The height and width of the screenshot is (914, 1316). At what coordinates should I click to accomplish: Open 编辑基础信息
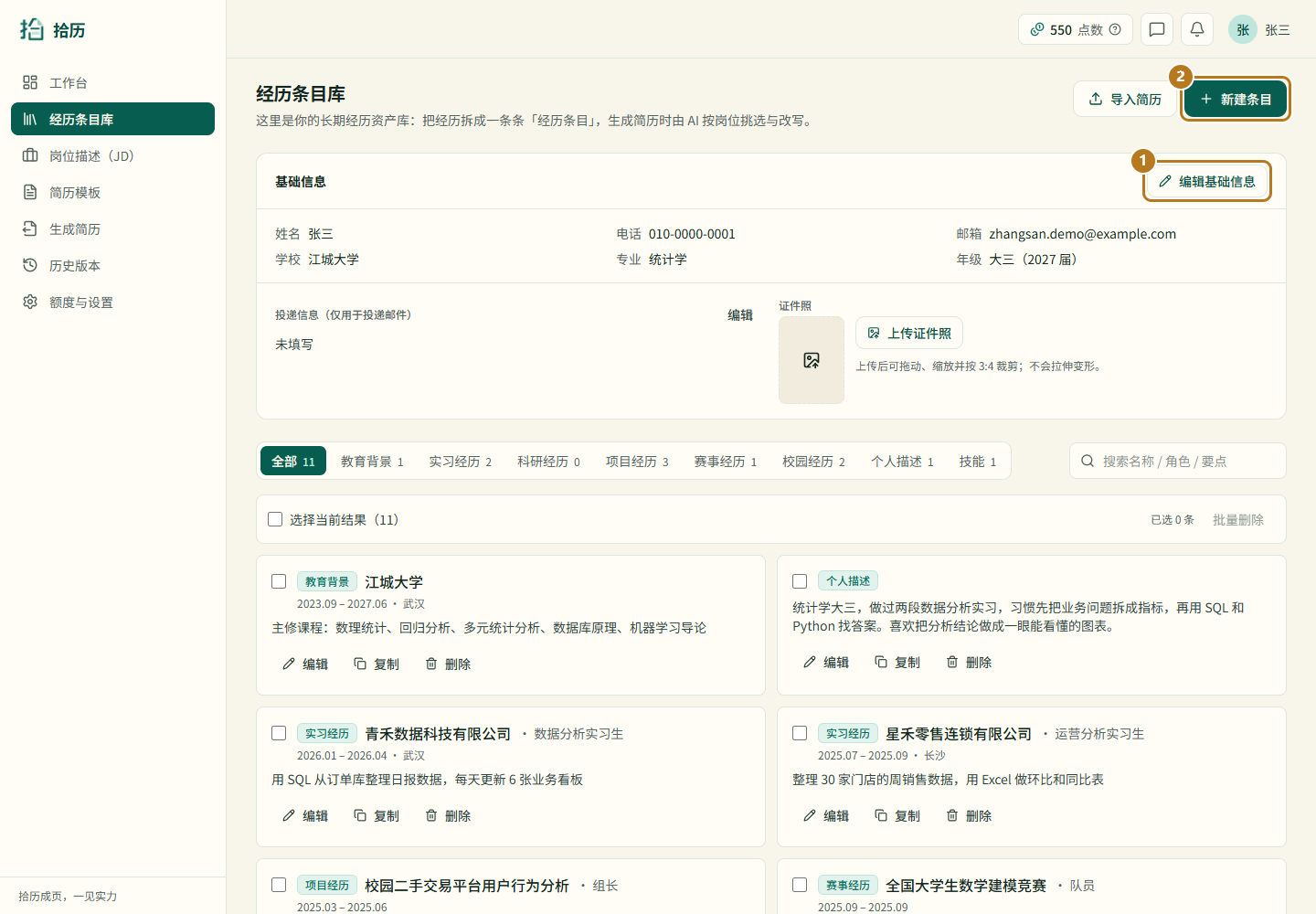coord(1207,181)
